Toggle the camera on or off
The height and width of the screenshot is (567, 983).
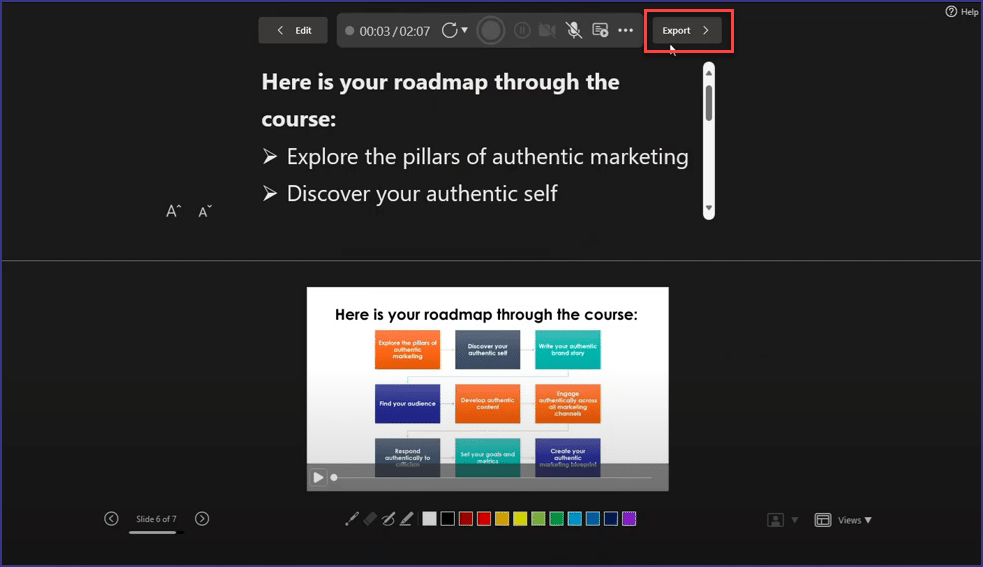(x=547, y=30)
